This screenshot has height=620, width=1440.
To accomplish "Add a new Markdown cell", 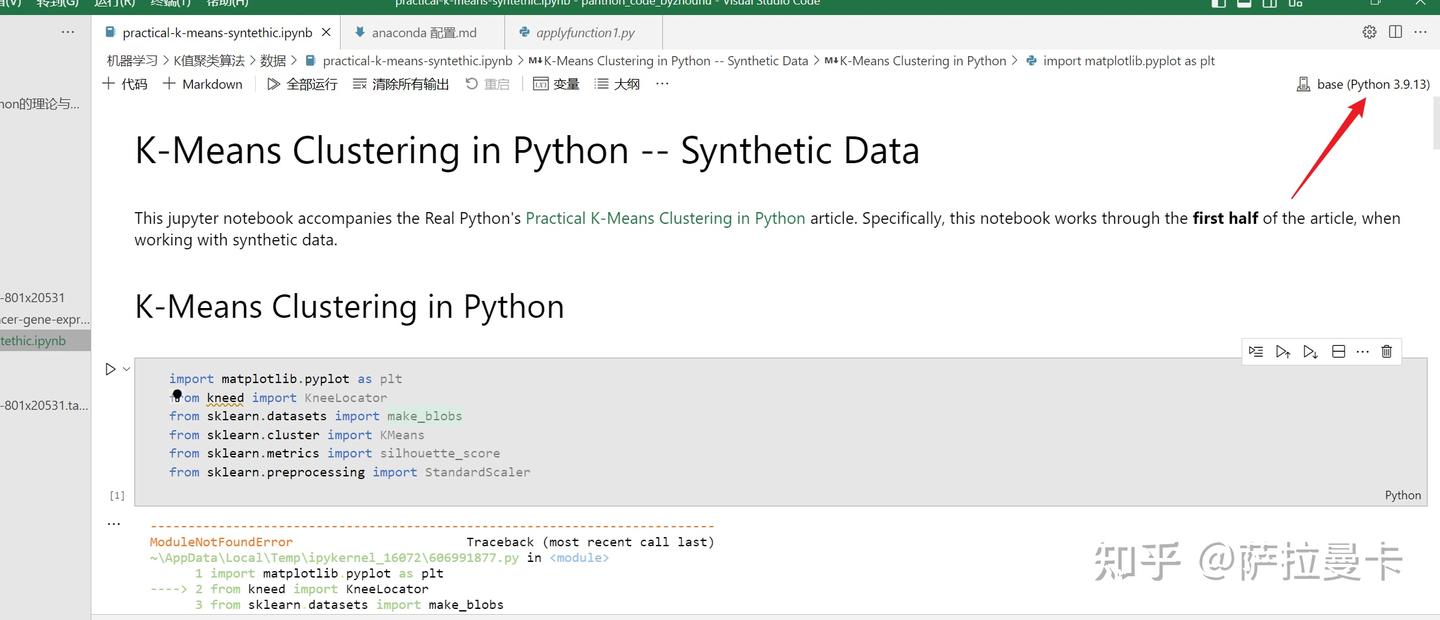I will click(202, 84).
